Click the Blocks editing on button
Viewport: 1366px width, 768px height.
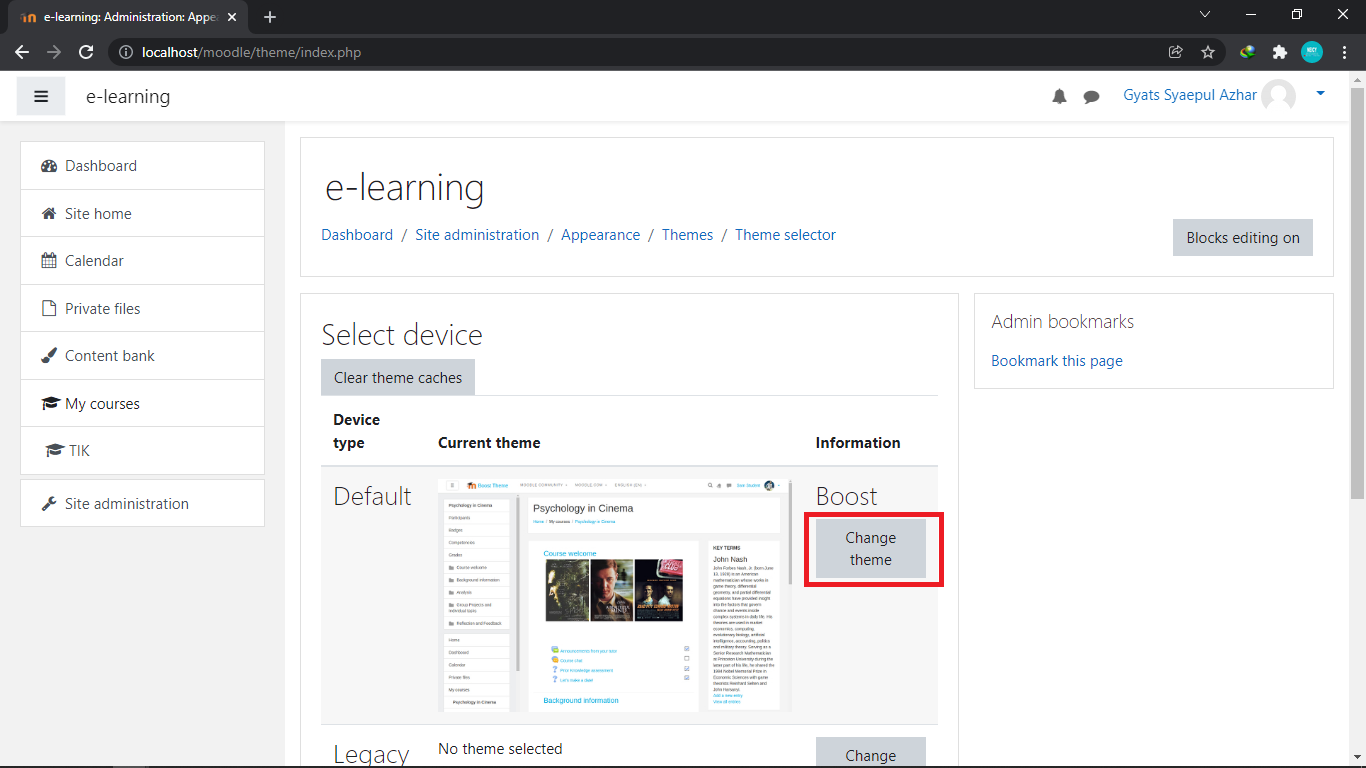point(1242,238)
